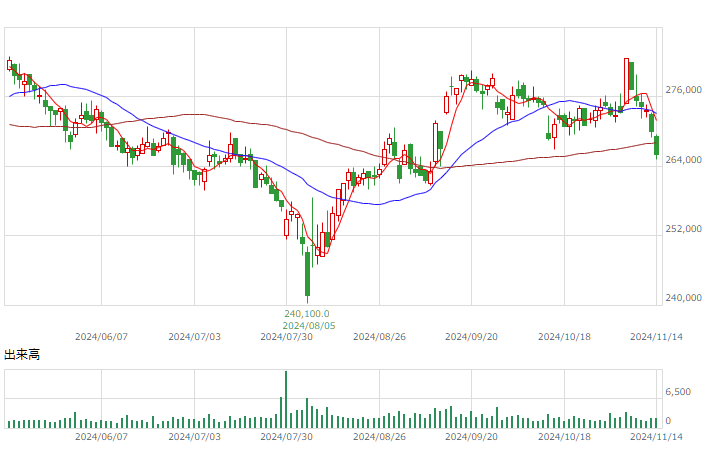Click the 出来高 volume heading
Image resolution: width=703 pixels, height=449 pixels.
pos(22,355)
